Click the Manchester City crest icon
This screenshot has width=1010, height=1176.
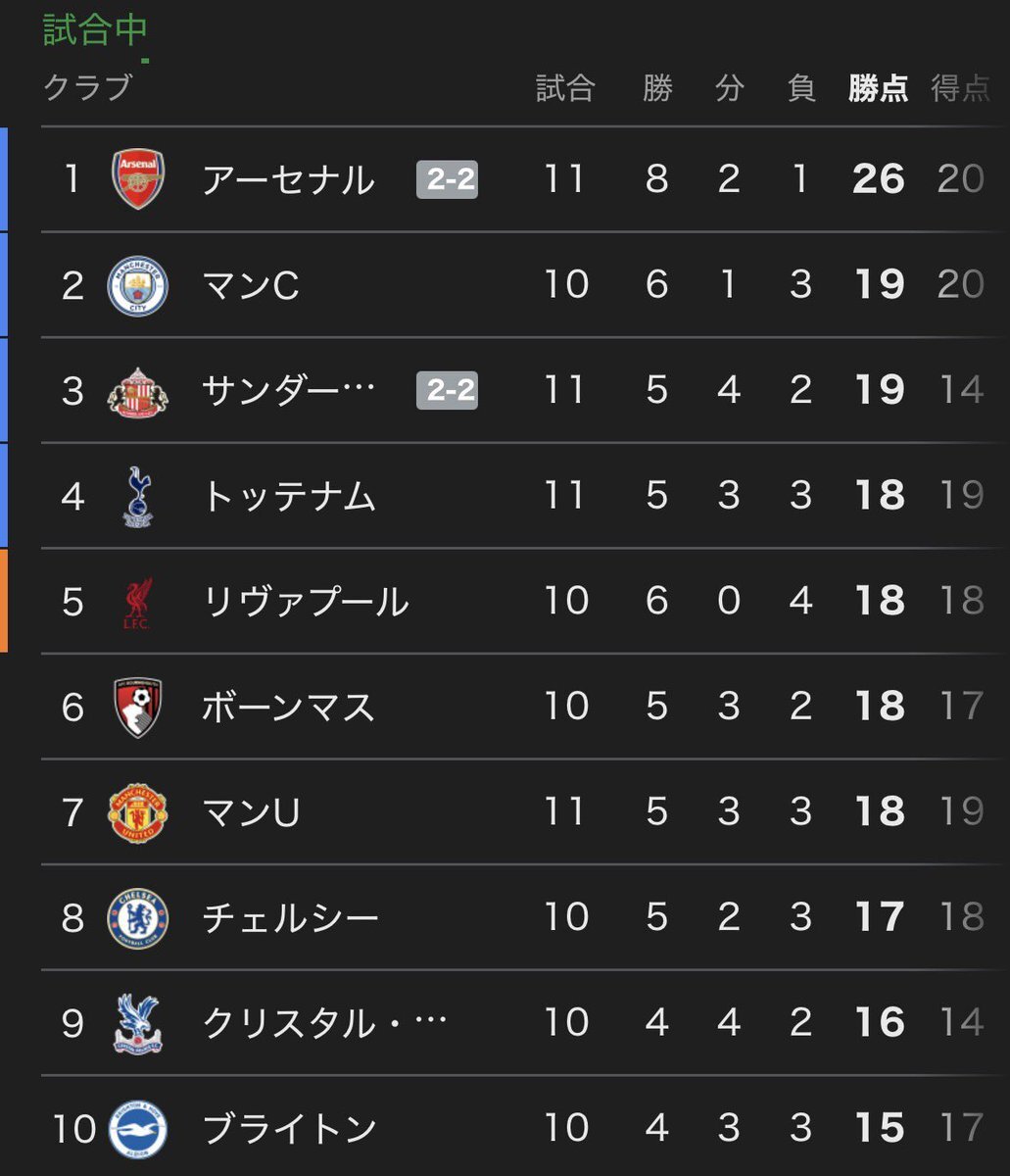(x=138, y=285)
